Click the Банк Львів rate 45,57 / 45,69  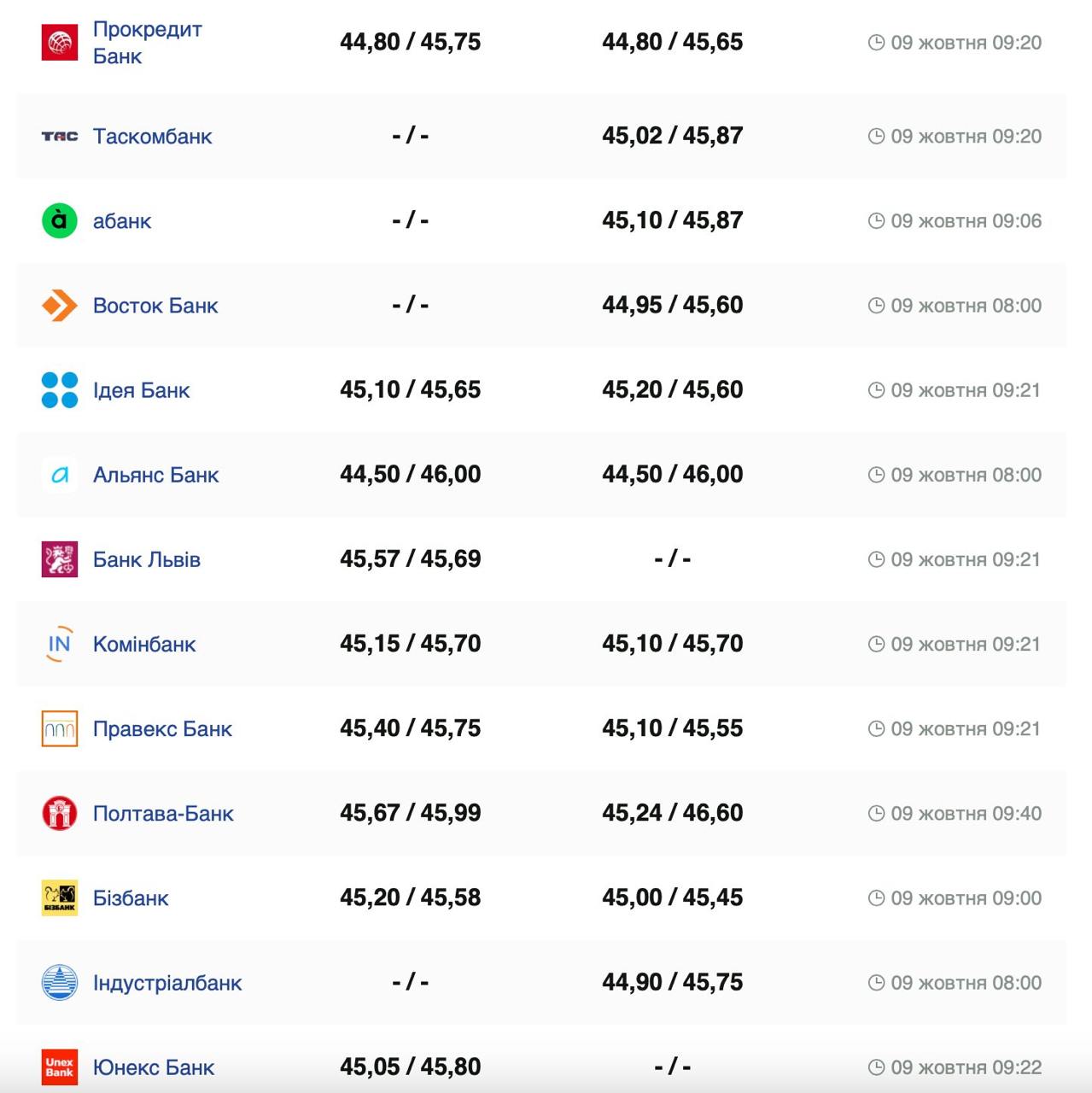pos(410,559)
